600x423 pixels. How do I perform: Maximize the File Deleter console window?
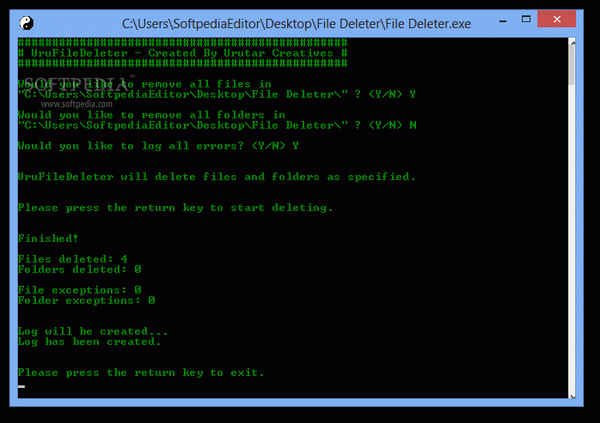[526, 19]
